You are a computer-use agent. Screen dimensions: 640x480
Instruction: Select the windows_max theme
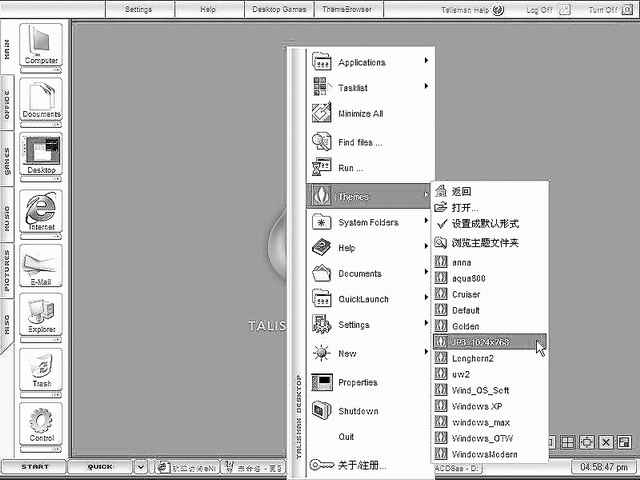point(490,422)
